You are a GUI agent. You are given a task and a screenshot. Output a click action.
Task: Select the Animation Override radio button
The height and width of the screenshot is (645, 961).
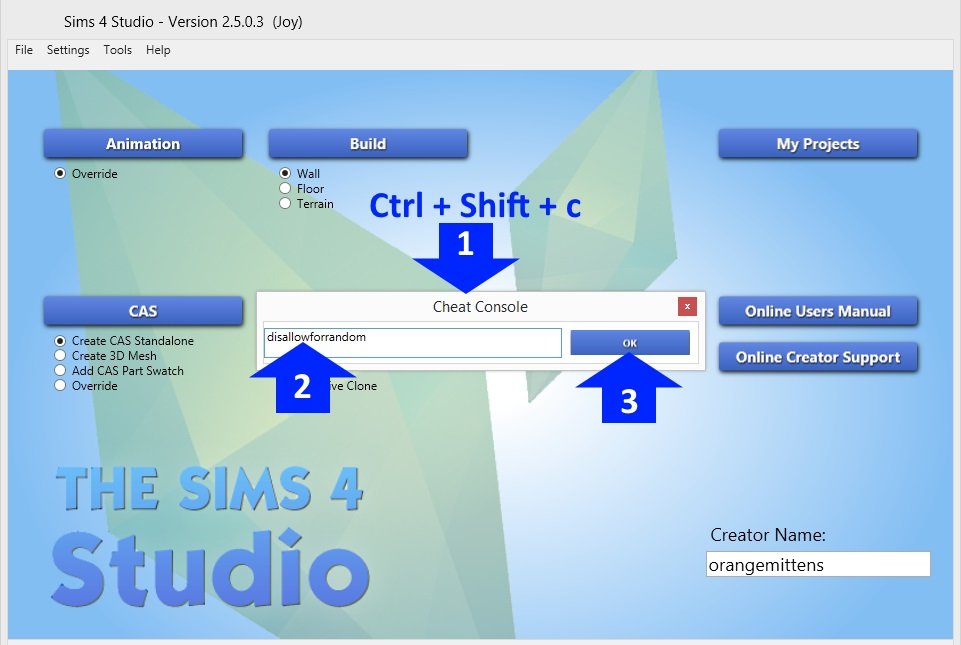[61, 174]
